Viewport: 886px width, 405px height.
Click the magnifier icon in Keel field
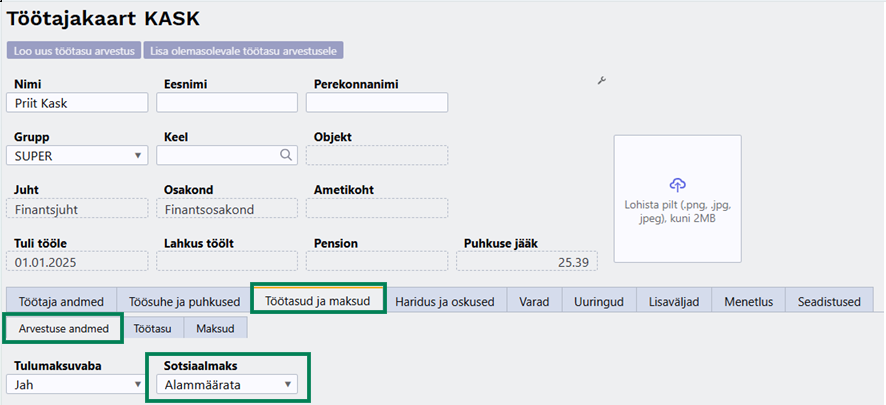[285, 155]
